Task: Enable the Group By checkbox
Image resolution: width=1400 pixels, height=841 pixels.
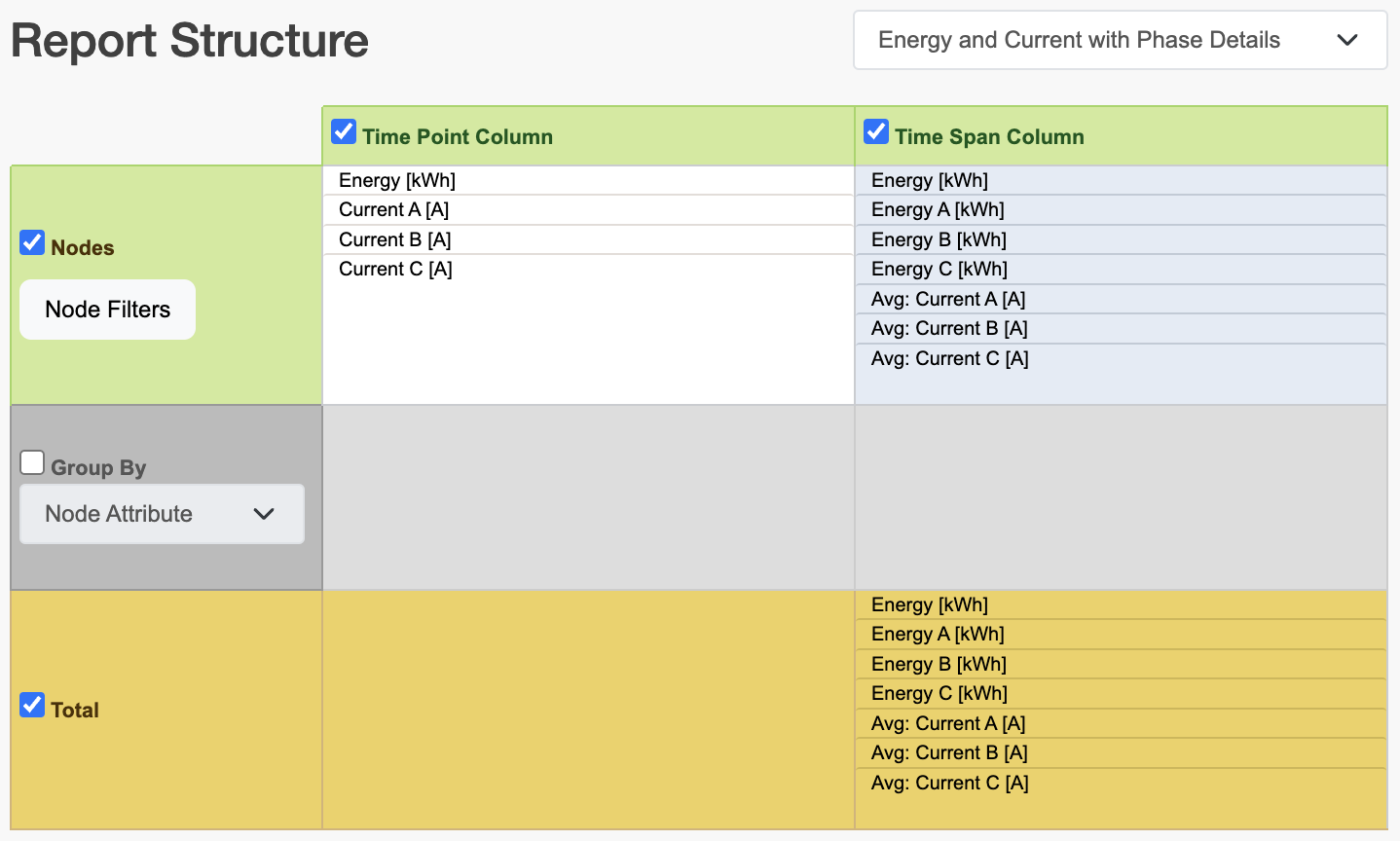Action: (x=32, y=463)
